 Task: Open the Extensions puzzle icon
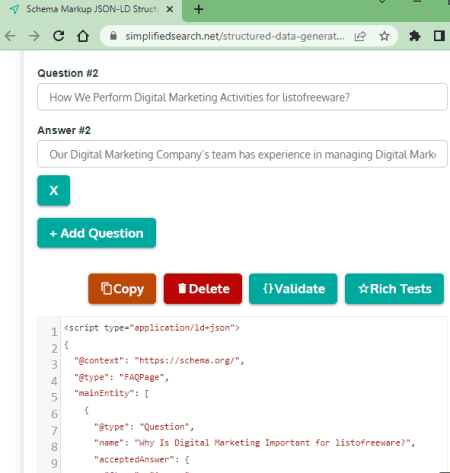pos(415,36)
